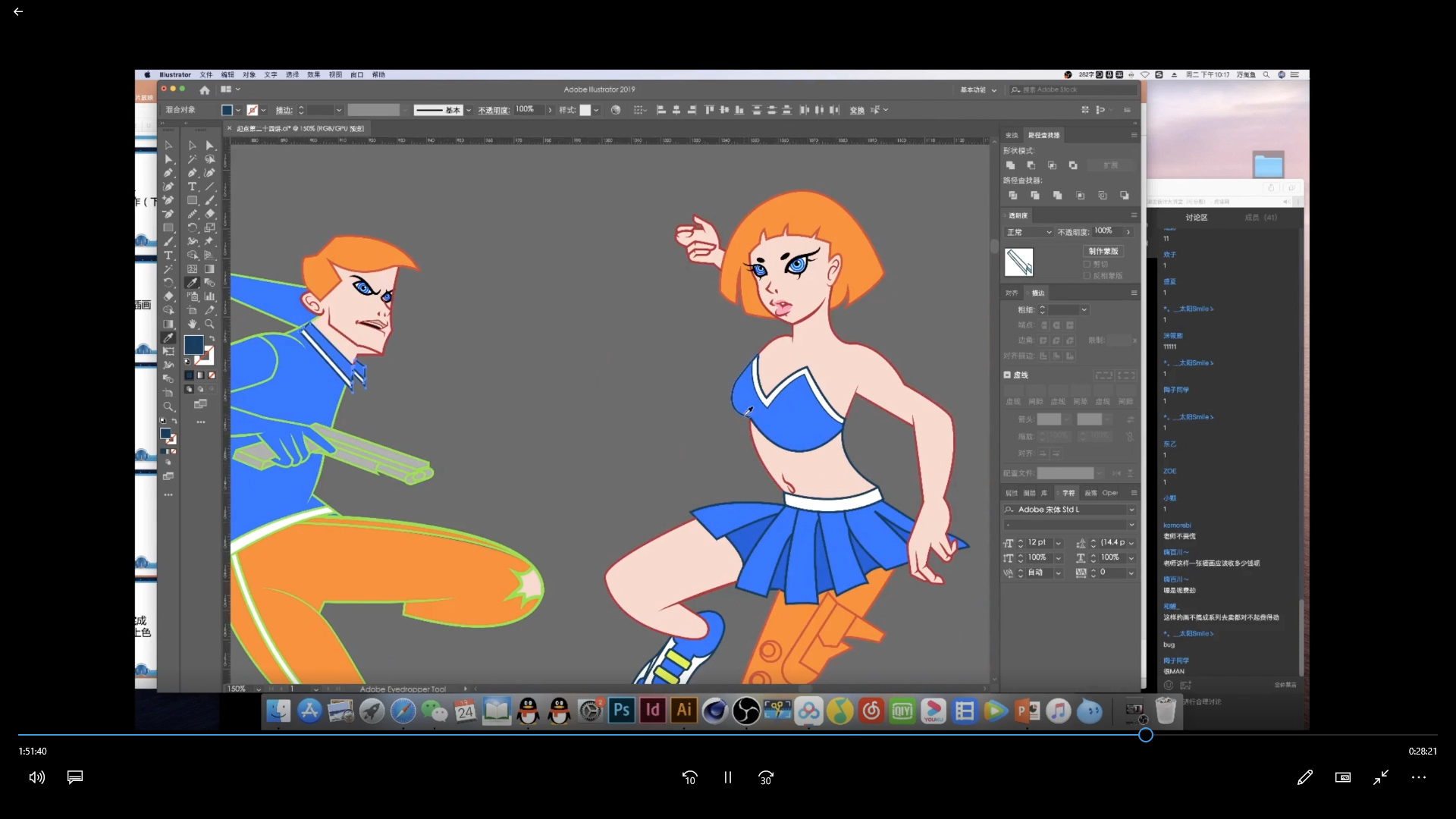Open the 基本功能 workspace switcher
The height and width of the screenshot is (819, 1456).
pyautogui.click(x=978, y=89)
